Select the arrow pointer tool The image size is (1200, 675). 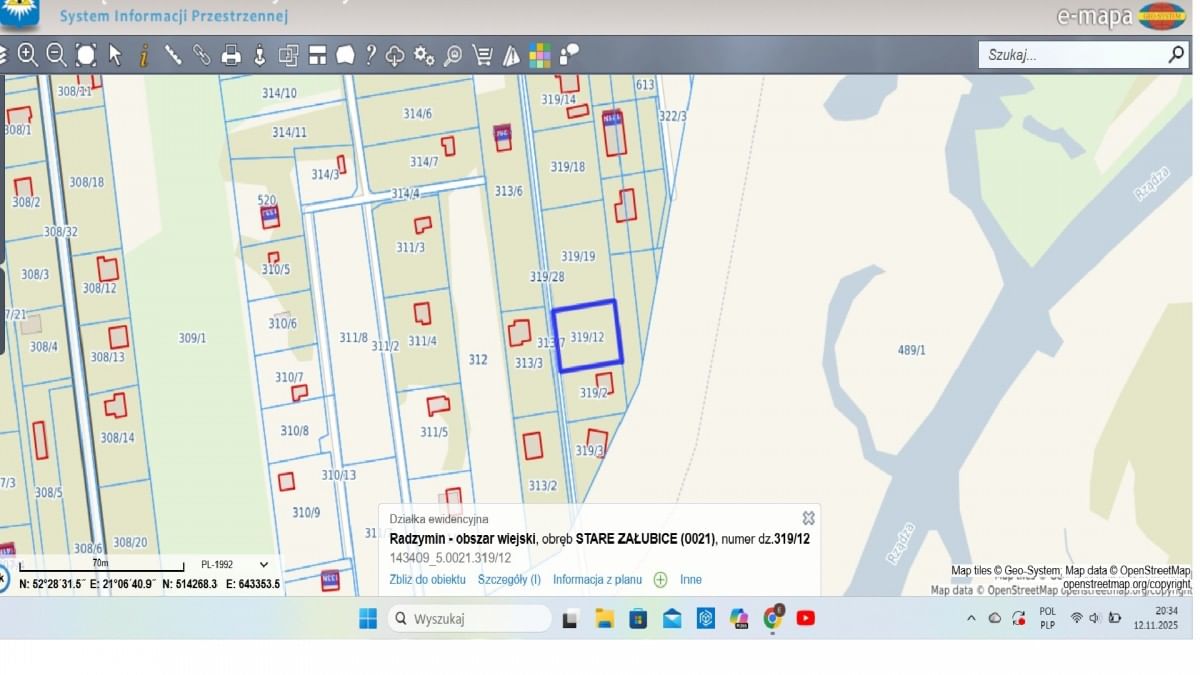[115, 55]
